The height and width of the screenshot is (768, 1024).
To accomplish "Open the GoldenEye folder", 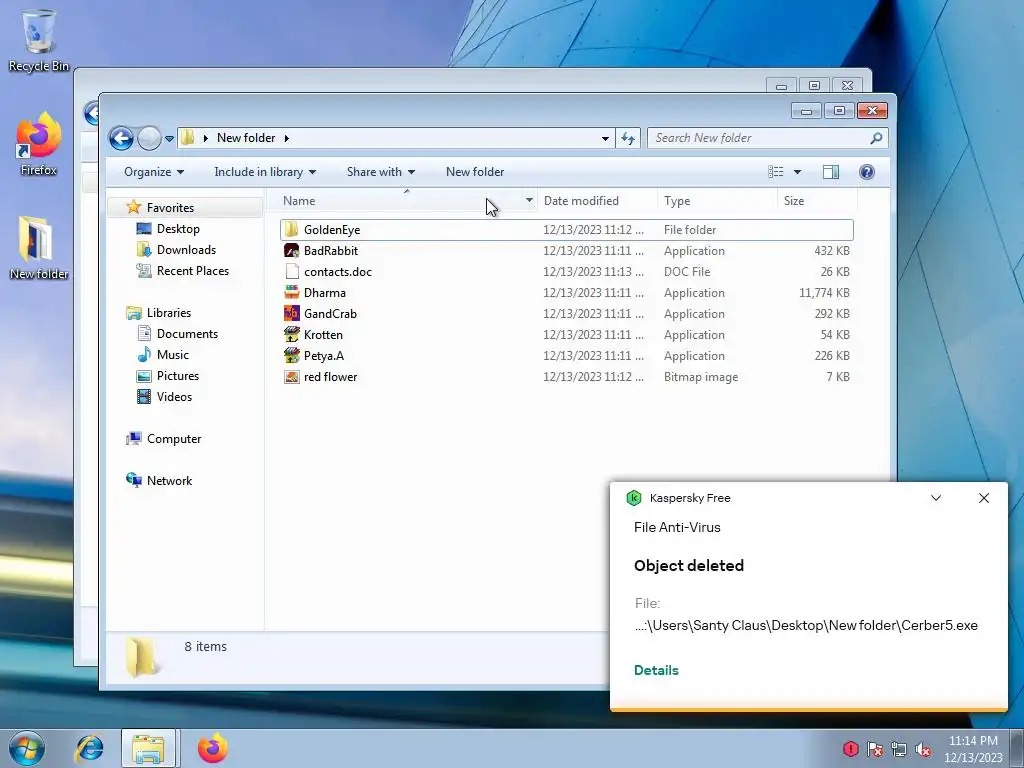I will (x=566, y=230).
